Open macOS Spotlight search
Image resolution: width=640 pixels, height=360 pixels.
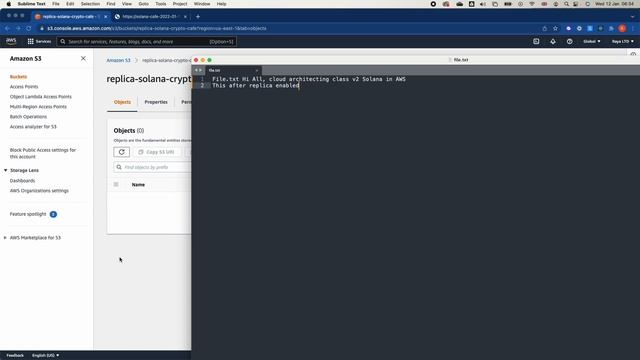coord(566,4)
